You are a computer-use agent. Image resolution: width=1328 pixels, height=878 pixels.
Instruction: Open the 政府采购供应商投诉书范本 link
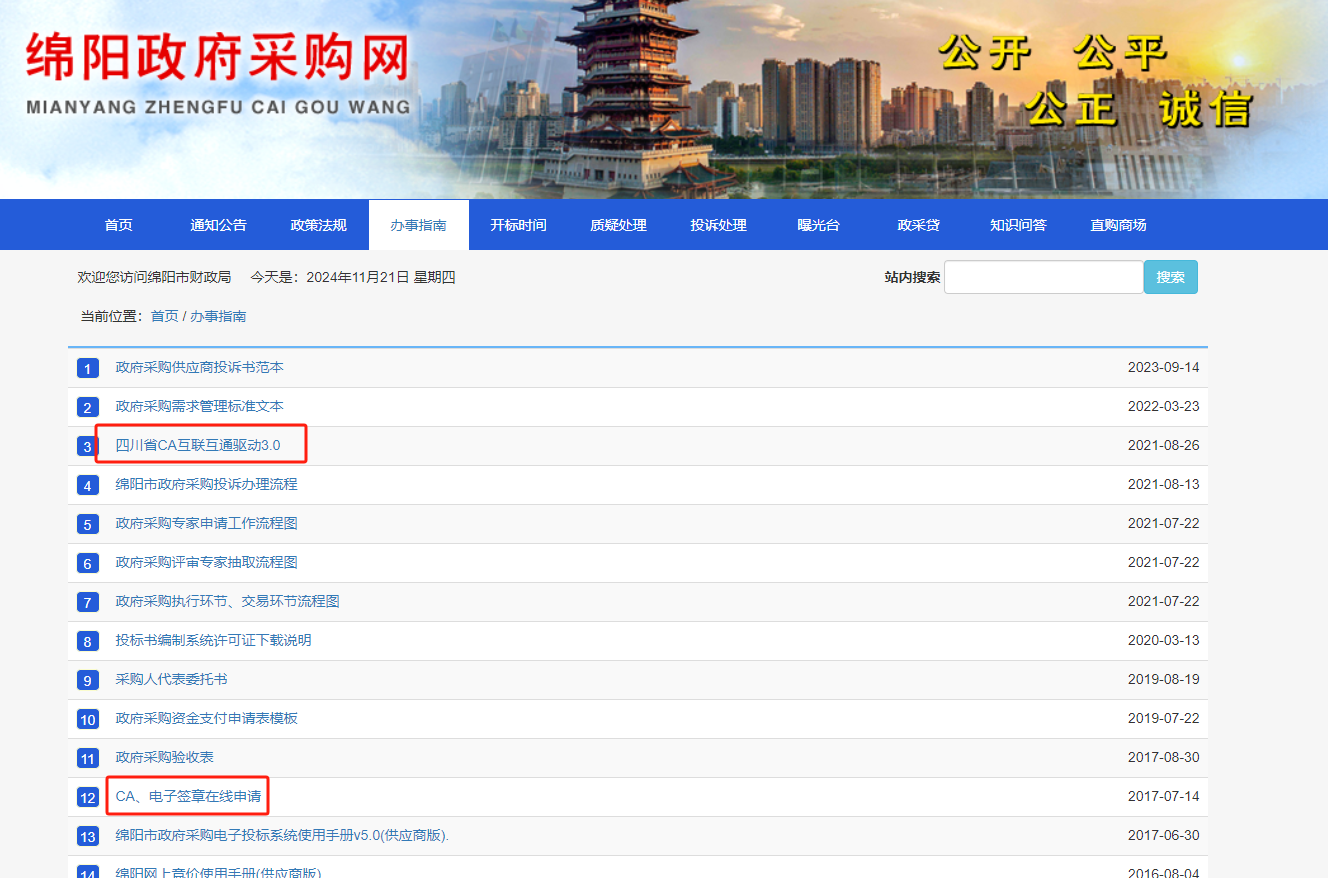pyautogui.click(x=199, y=367)
